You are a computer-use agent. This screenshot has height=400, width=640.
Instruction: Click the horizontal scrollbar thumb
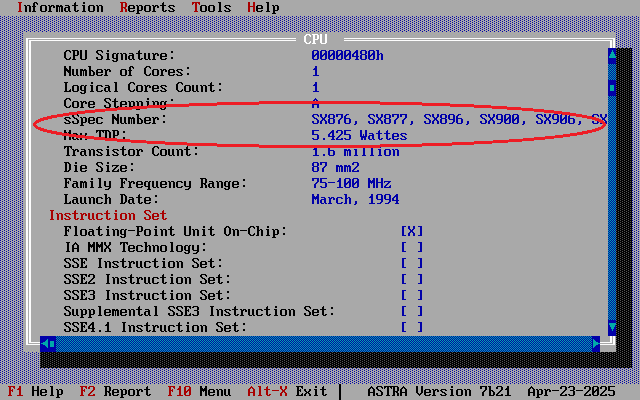coord(52,344)
